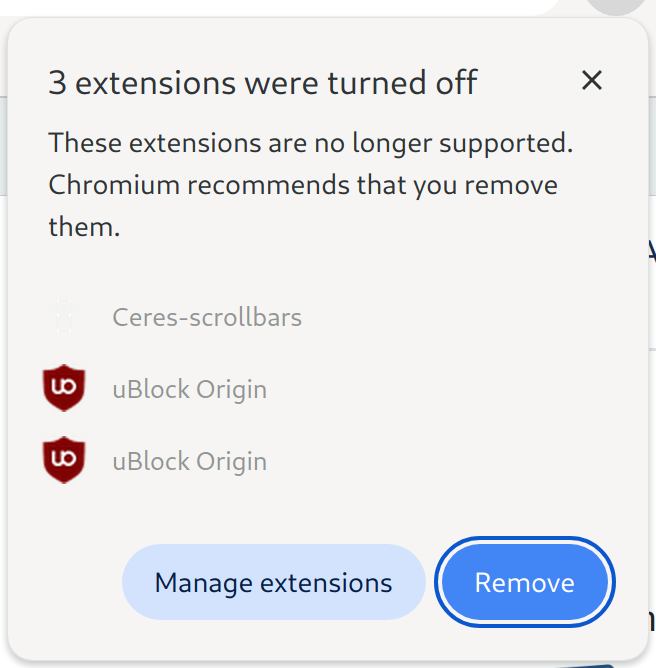Viewport: 656px width, 668px height.
Task: Click the first uBlock Origin shield icon
Action: coord(64,388)
